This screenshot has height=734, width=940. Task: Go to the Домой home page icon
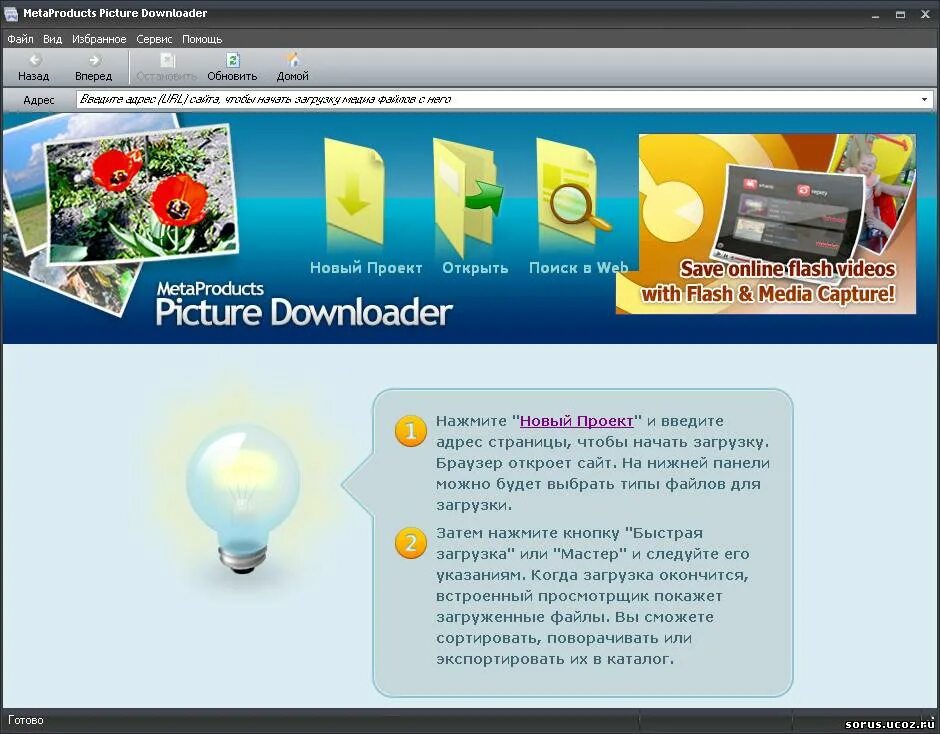pos(293,61)
